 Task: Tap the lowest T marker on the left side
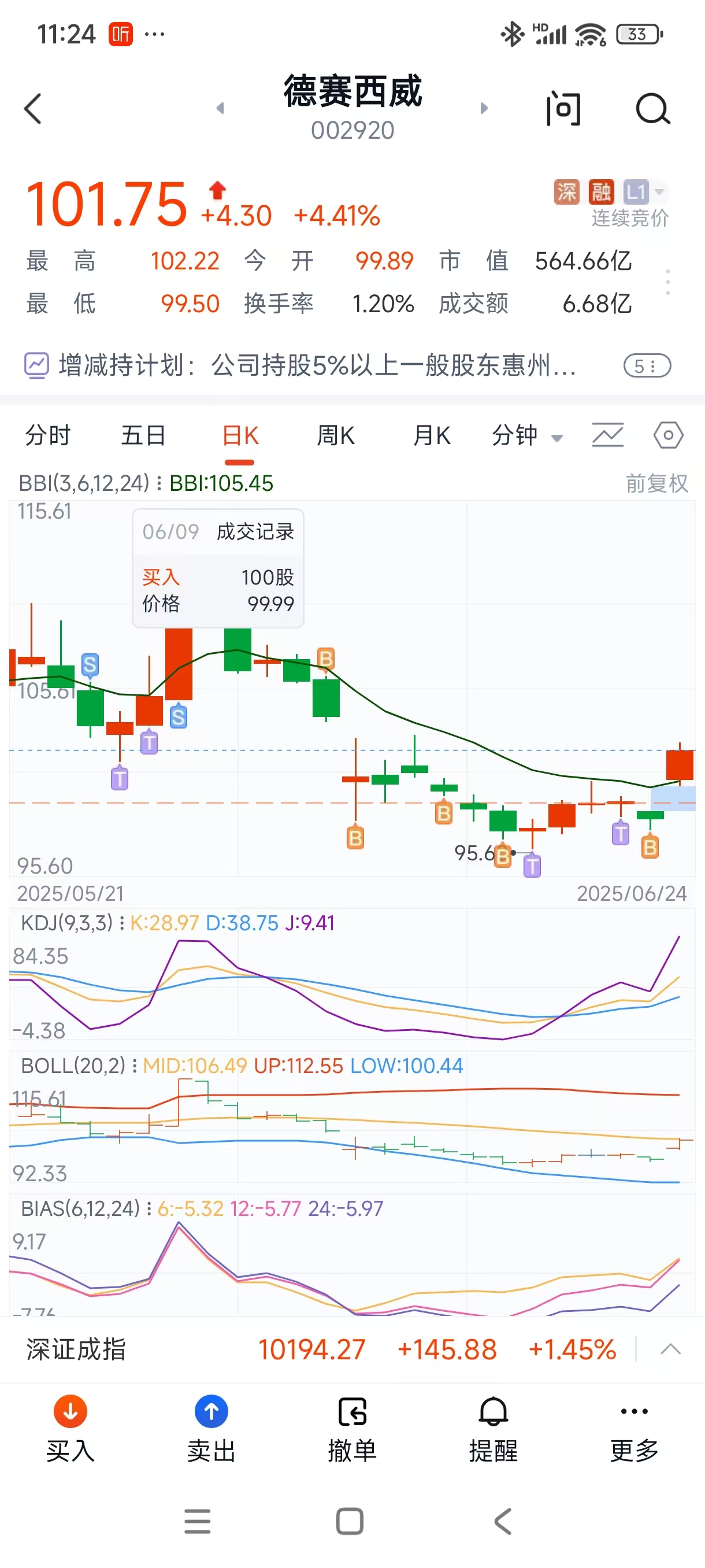click(120, 778)
